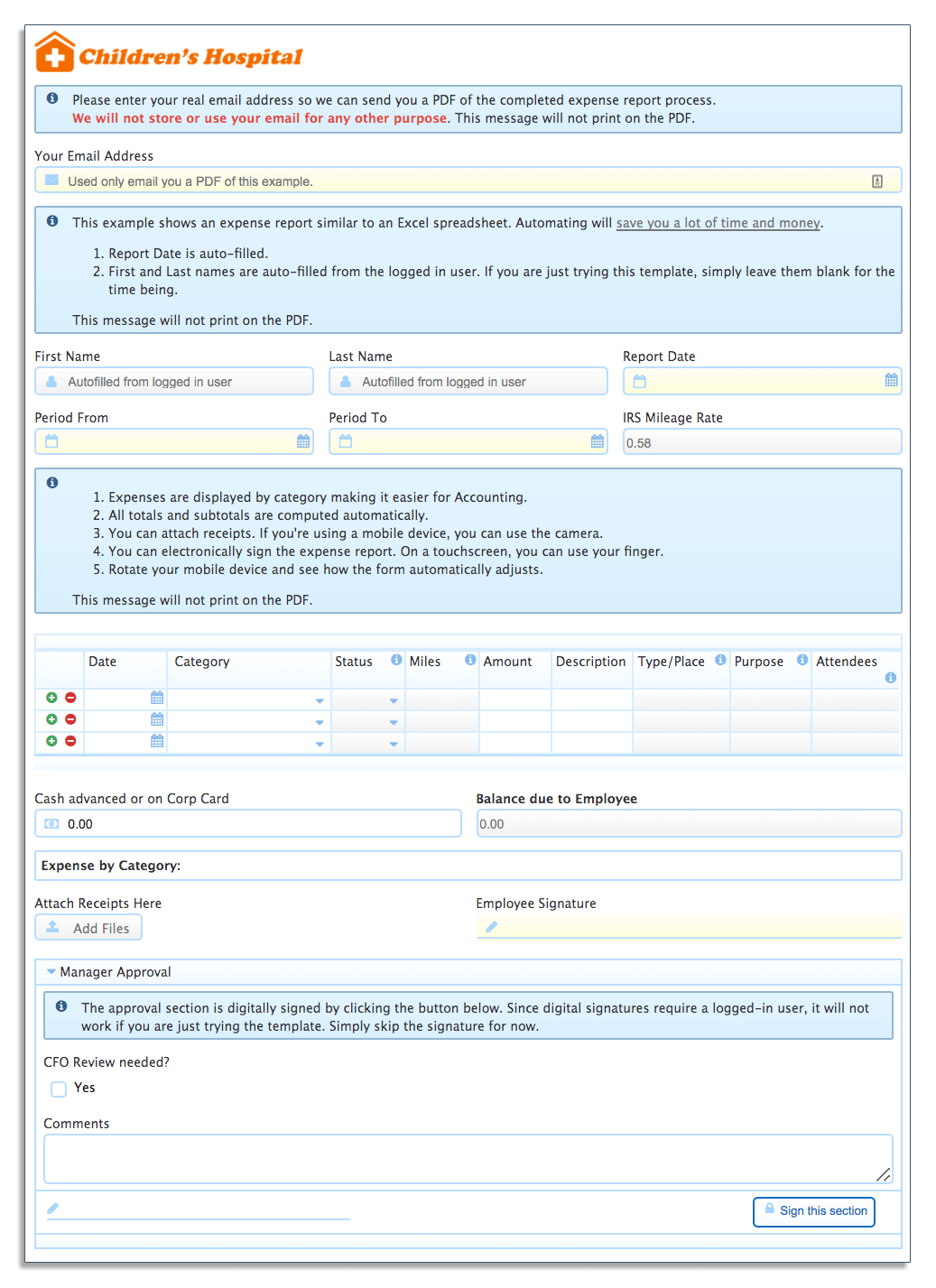
Task: Click the Balance due to Employee field
Action: [689, 823]
